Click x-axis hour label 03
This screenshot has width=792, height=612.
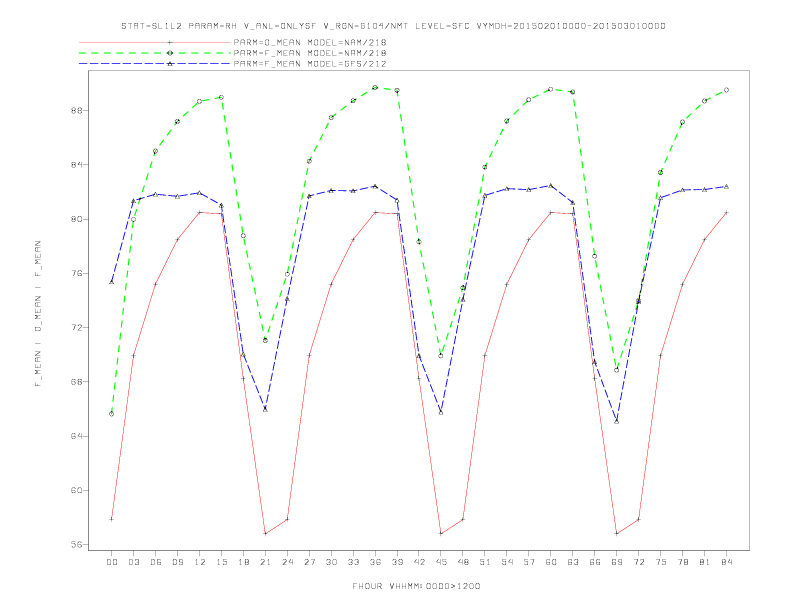point(133,562)
